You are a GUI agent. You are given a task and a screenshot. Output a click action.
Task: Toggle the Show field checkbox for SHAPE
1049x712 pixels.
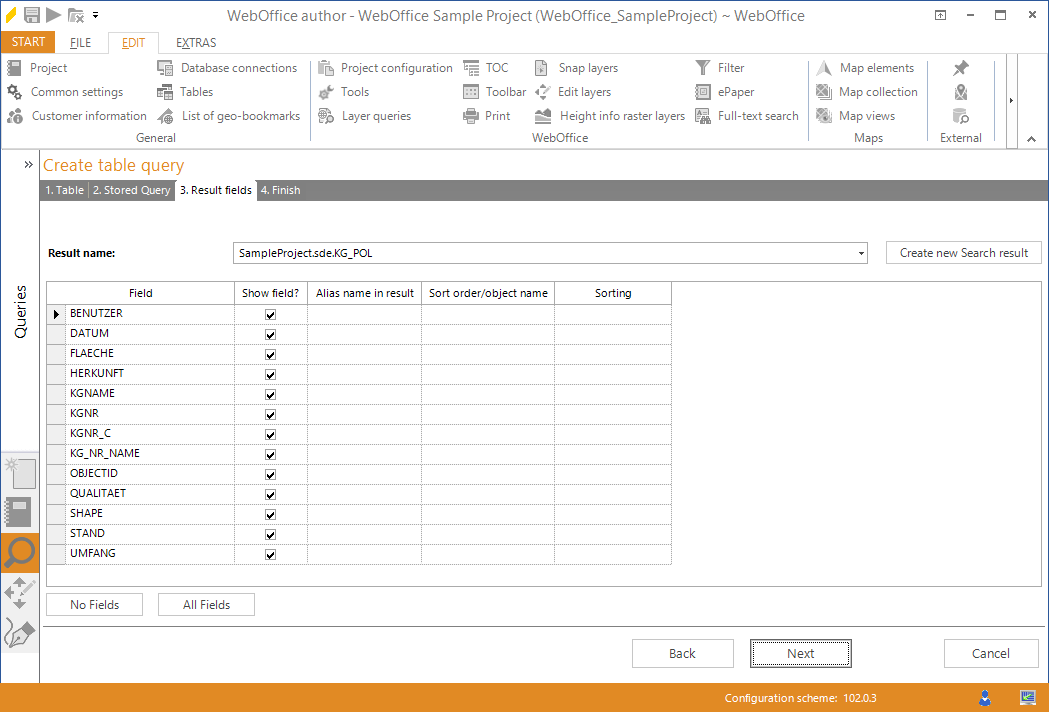(269, 514)
